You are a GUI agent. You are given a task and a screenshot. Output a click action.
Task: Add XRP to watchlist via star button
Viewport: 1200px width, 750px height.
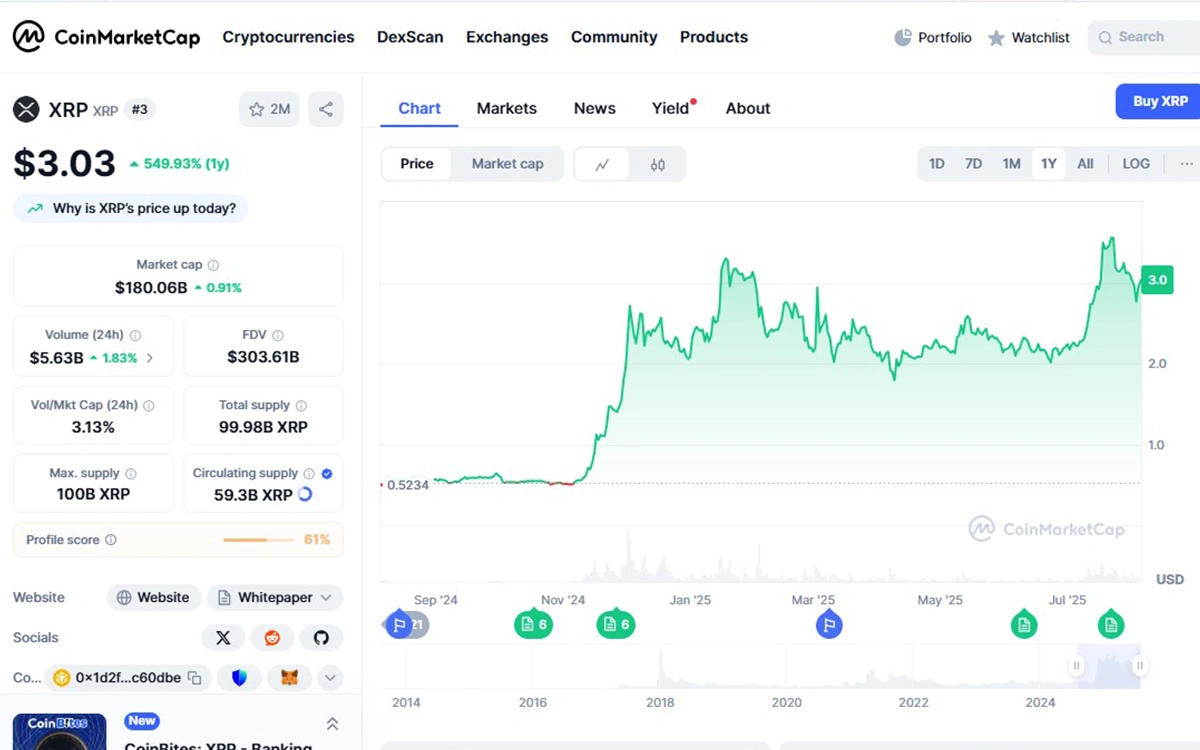pos(269,109)
